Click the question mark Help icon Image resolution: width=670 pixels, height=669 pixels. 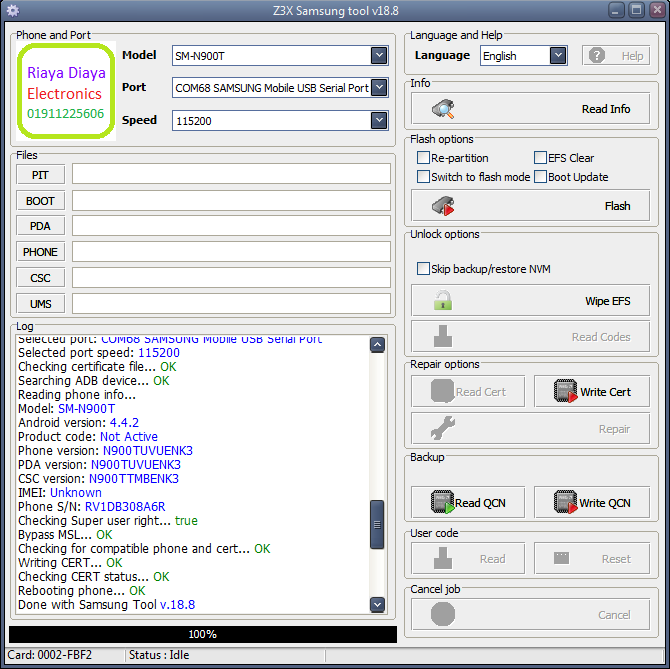(597, 56)
